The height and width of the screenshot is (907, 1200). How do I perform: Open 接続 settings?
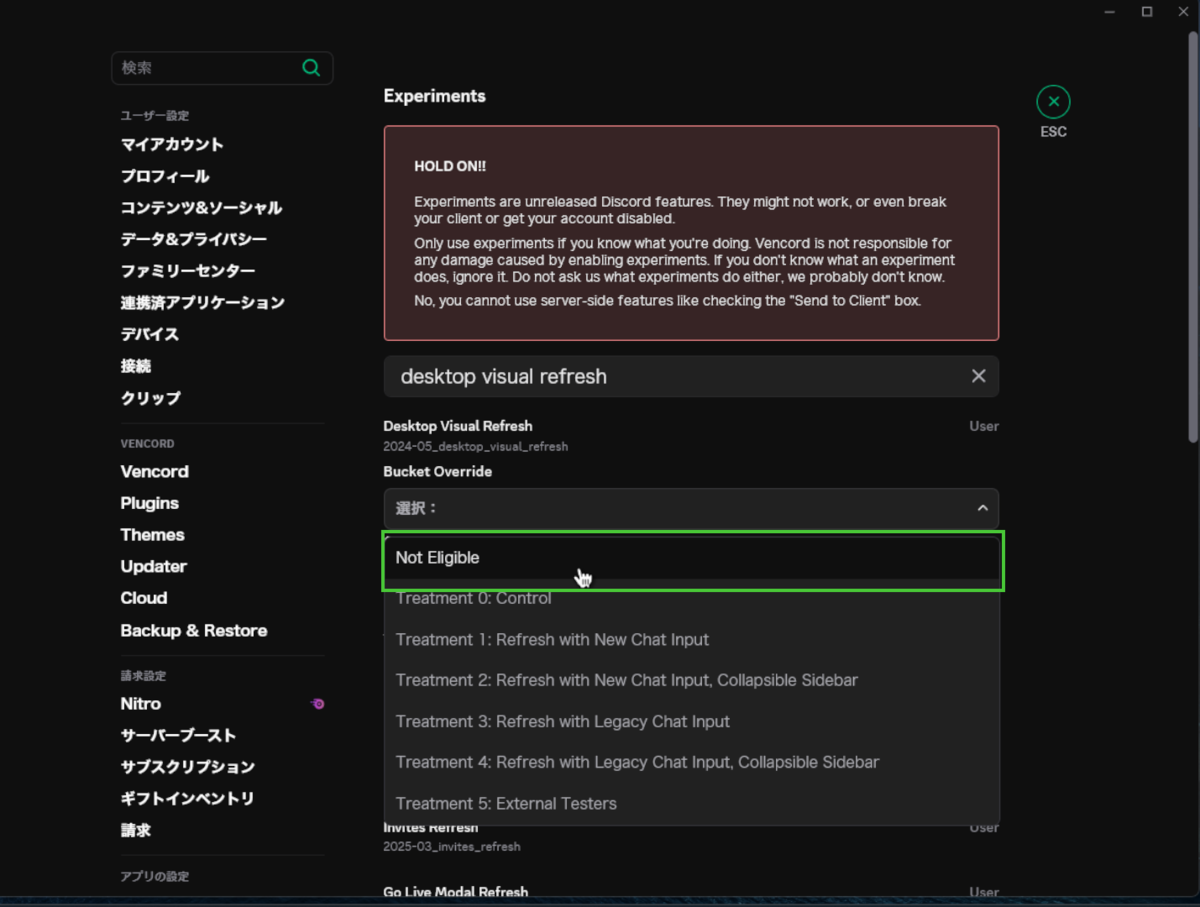tap(136, 366)
